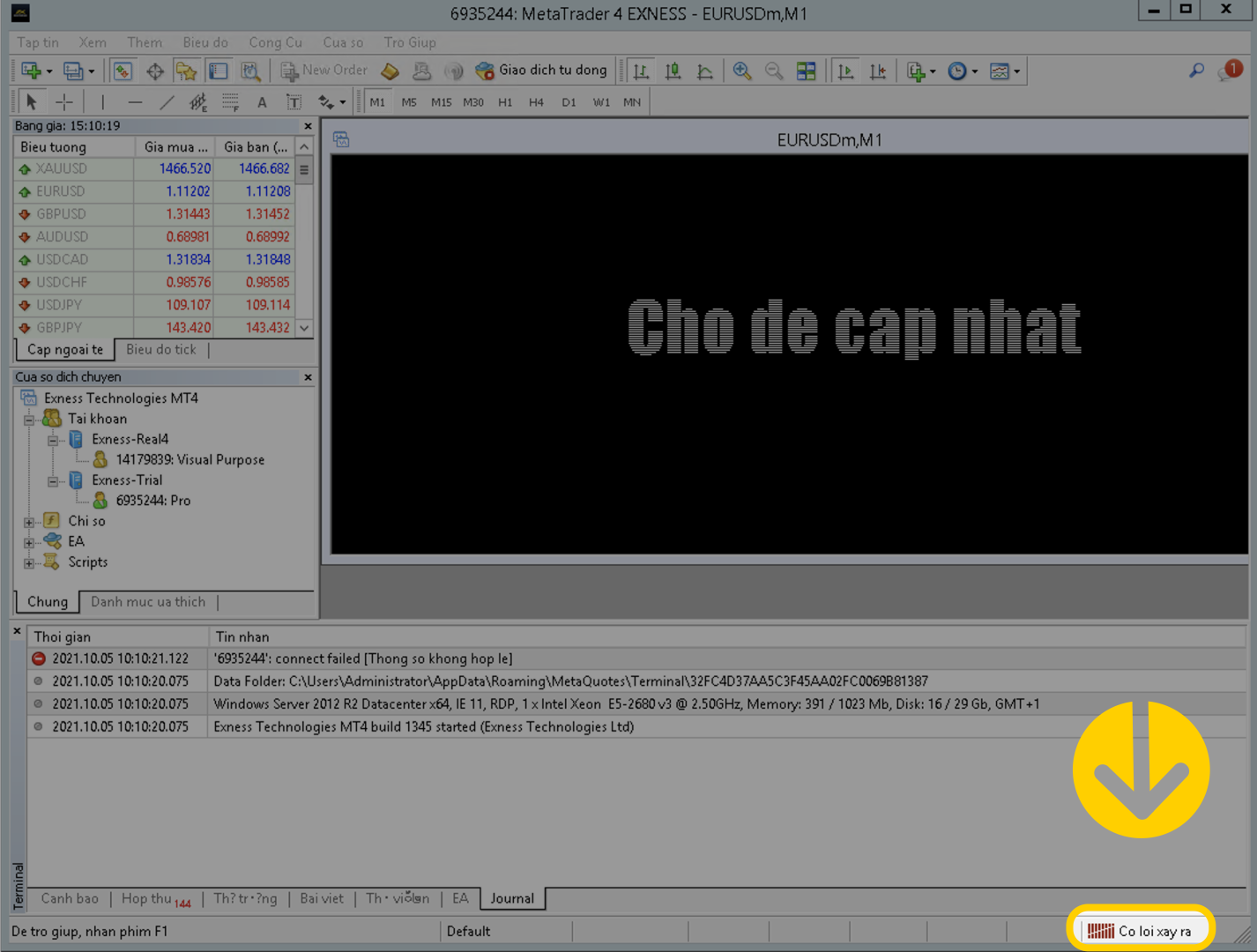Screen dimensions: 1257x952
Task: Zoom out on the chart
Action: click(x=774, y=71)
